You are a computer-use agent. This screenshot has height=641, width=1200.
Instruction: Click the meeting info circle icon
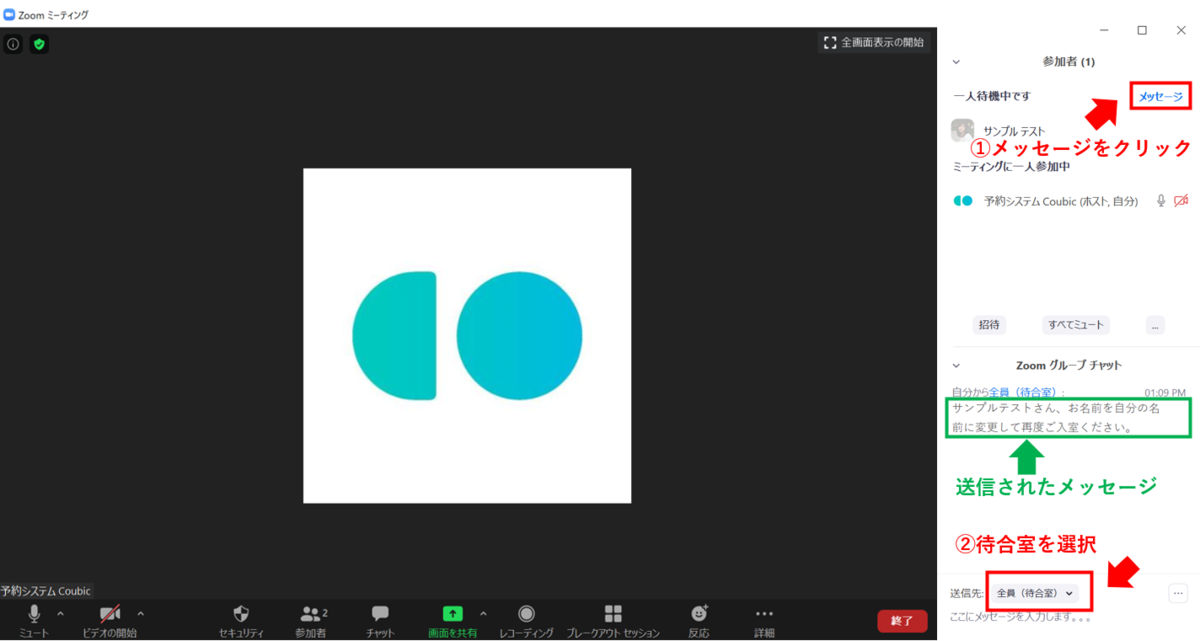coord(13,44)
